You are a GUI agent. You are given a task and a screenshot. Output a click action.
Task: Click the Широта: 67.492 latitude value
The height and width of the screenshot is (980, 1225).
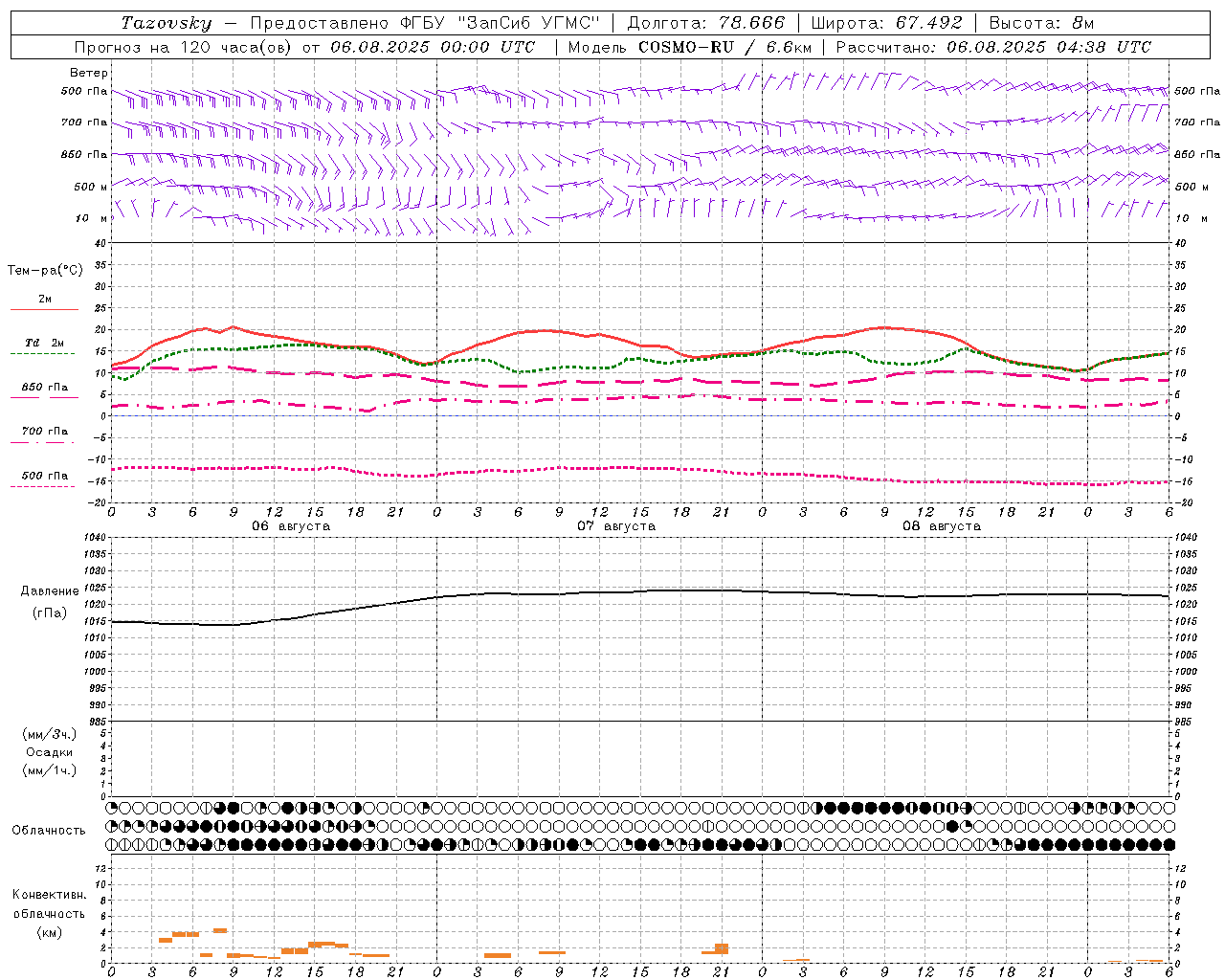pos(886,23)
